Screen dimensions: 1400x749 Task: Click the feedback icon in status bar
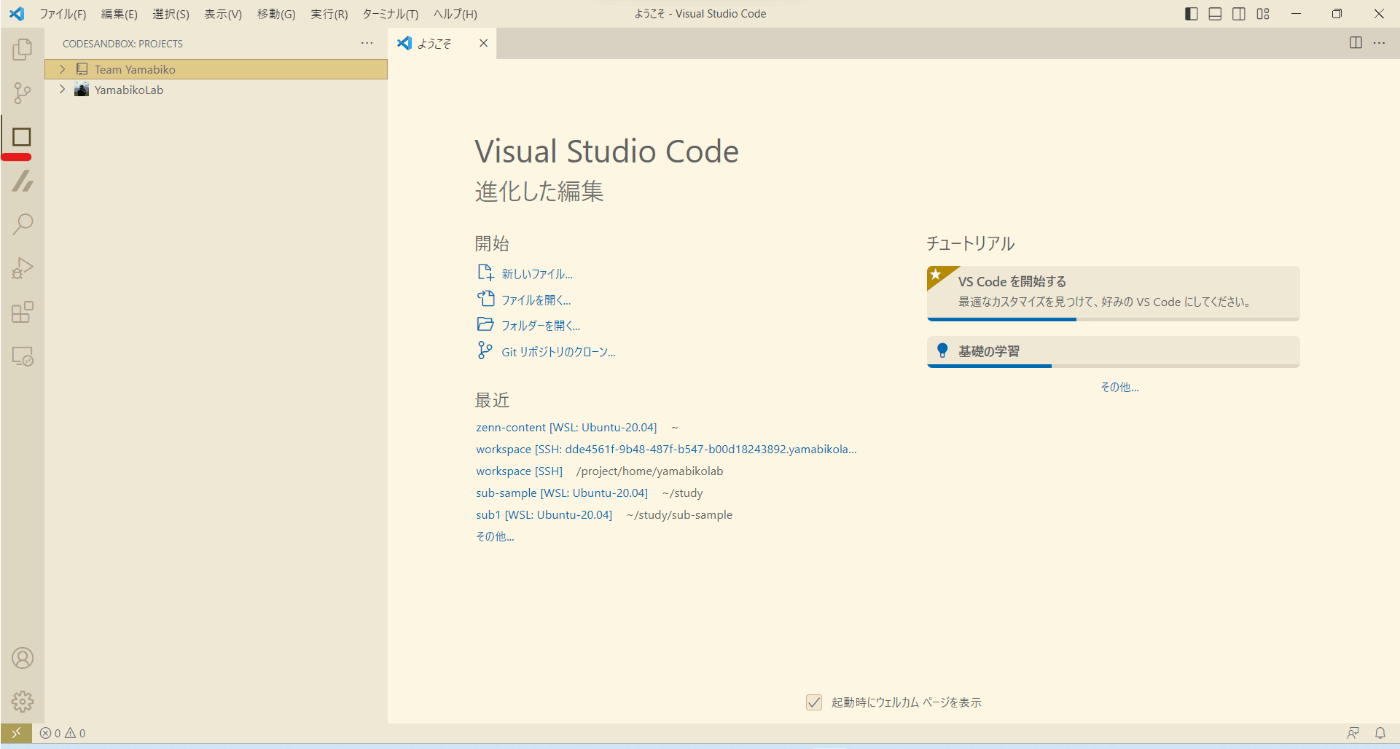[1353, 733]
